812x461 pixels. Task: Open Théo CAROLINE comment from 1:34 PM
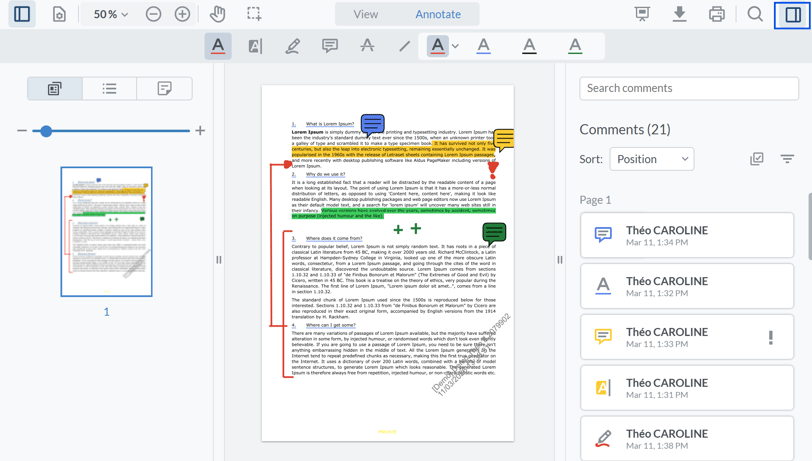pos(686,236)
